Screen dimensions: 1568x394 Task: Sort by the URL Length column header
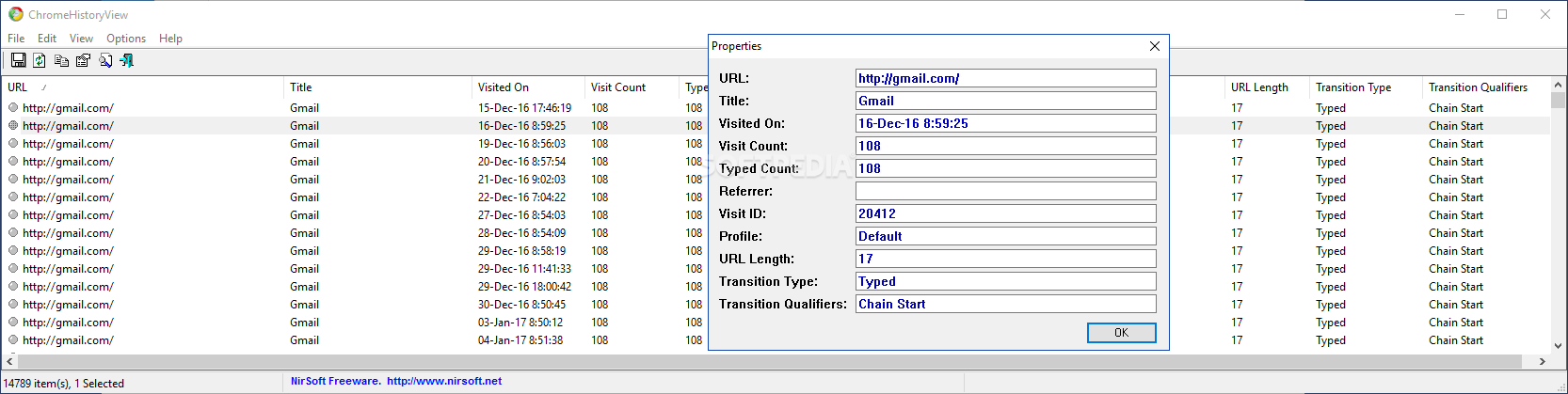point(1267,87)
